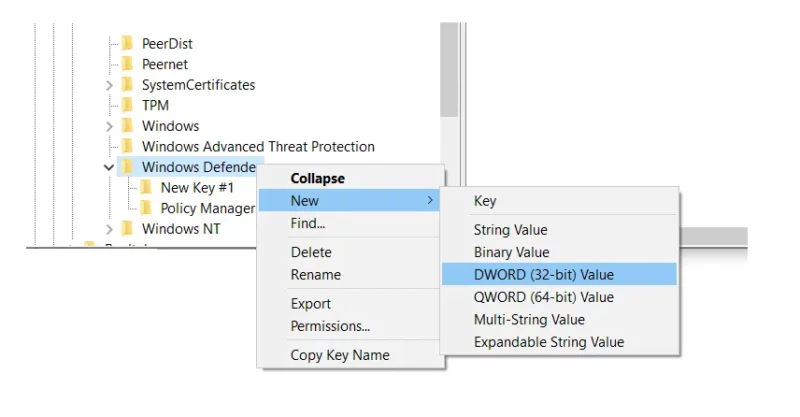Select the TPM folder icon

(x=127, y=105)
